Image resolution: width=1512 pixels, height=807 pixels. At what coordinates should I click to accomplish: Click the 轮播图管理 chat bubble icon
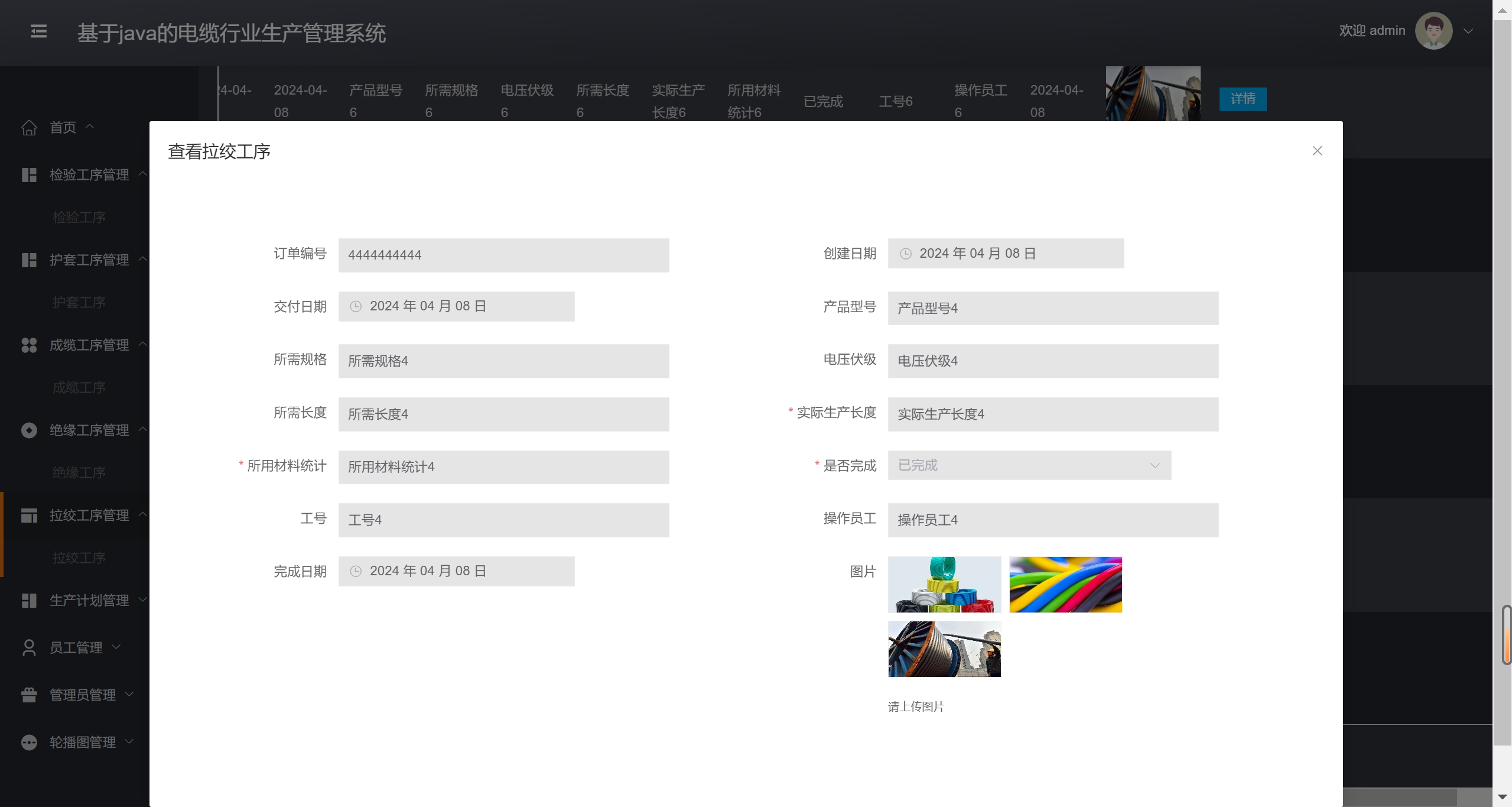(x=29, y=743)
